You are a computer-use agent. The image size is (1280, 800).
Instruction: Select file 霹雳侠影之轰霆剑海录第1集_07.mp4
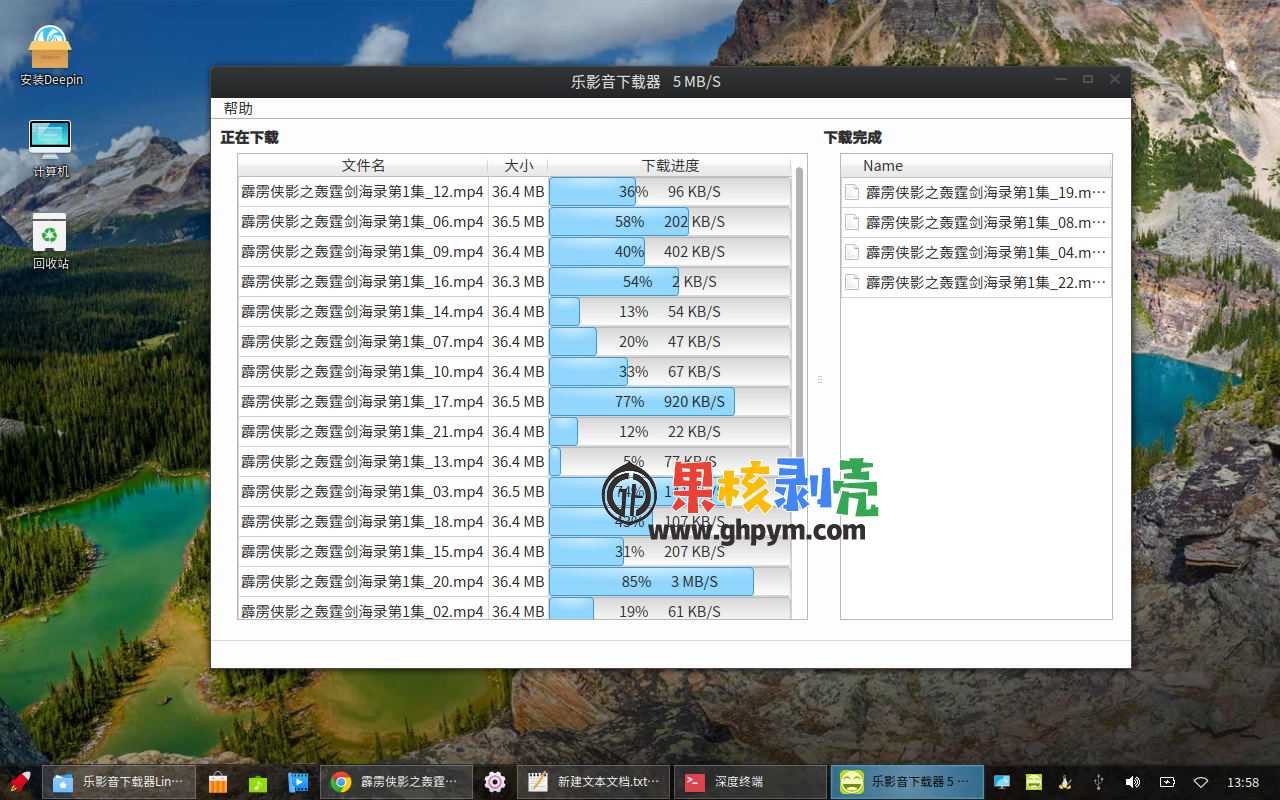pyautogui.click(x=362, y=342)
